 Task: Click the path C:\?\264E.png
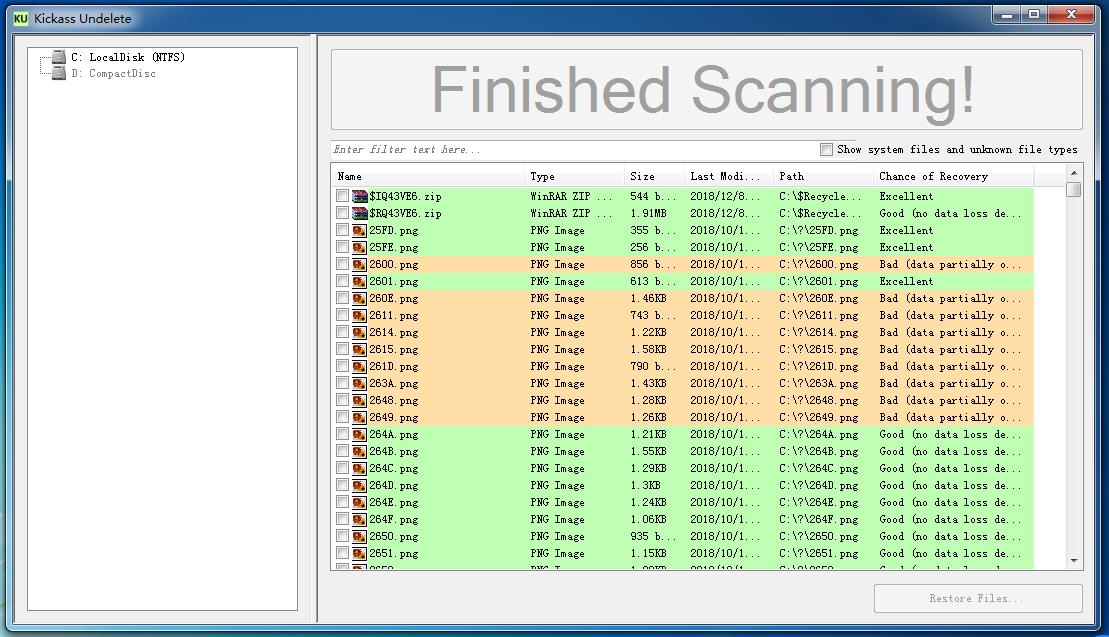819,502
